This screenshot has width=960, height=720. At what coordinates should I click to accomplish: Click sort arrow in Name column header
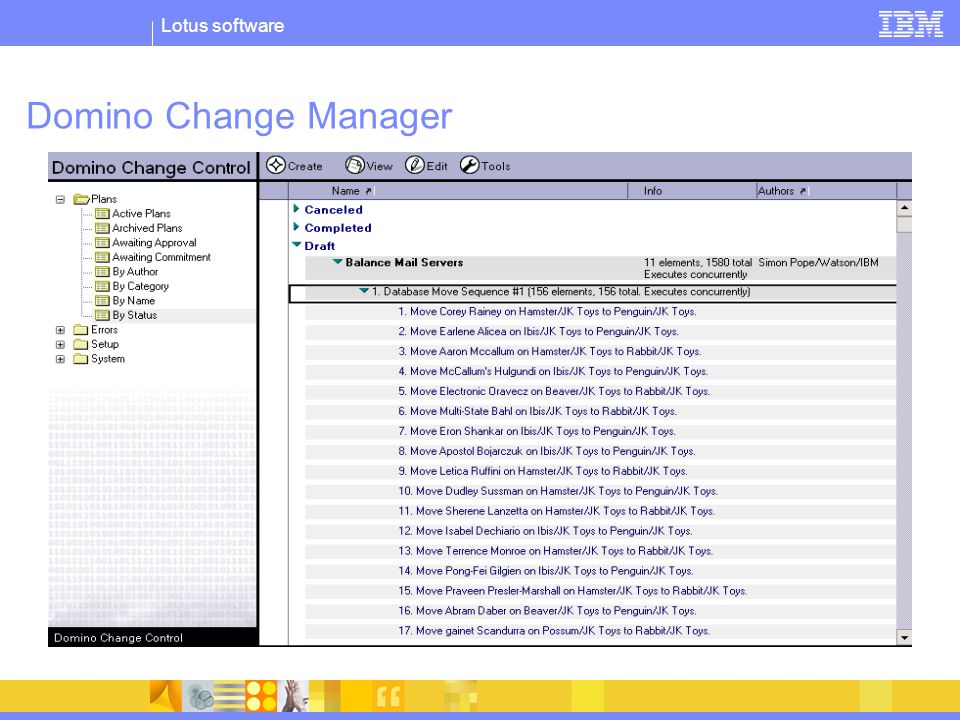pyautogui.click(x=368, y=191)
